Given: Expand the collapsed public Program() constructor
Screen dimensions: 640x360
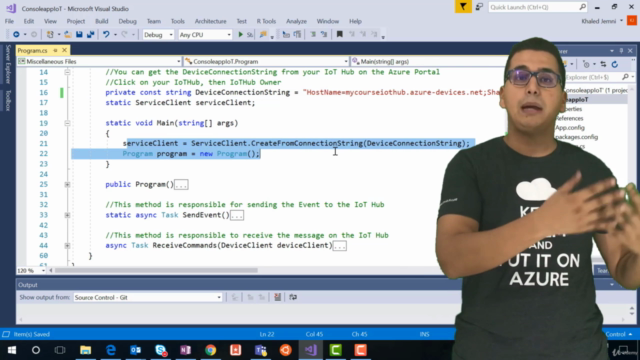Looking at the screenshot, I should pyautogui.click(x=67, y=184).
